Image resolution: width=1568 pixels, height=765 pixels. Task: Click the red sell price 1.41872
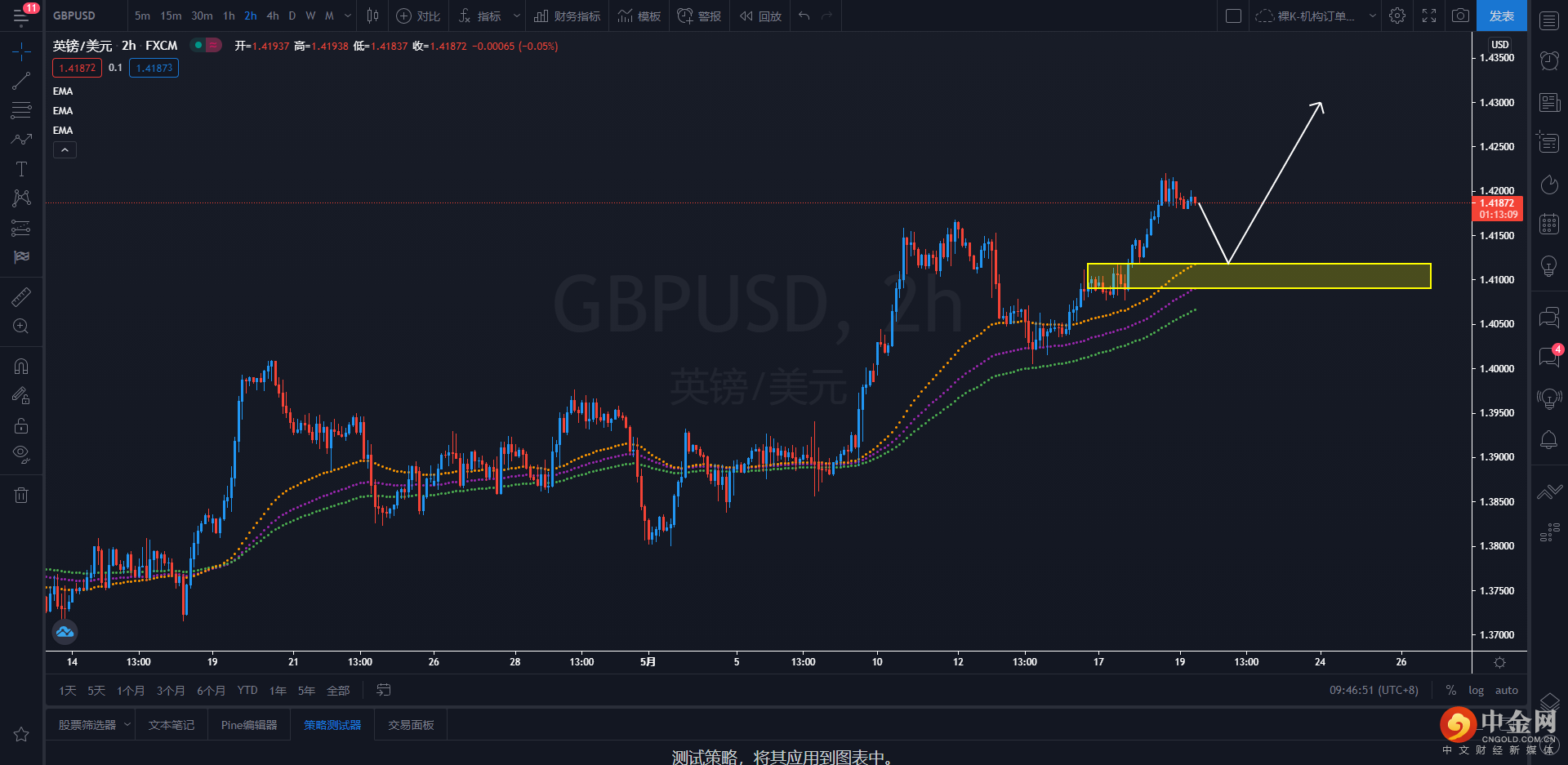point(77,68)
